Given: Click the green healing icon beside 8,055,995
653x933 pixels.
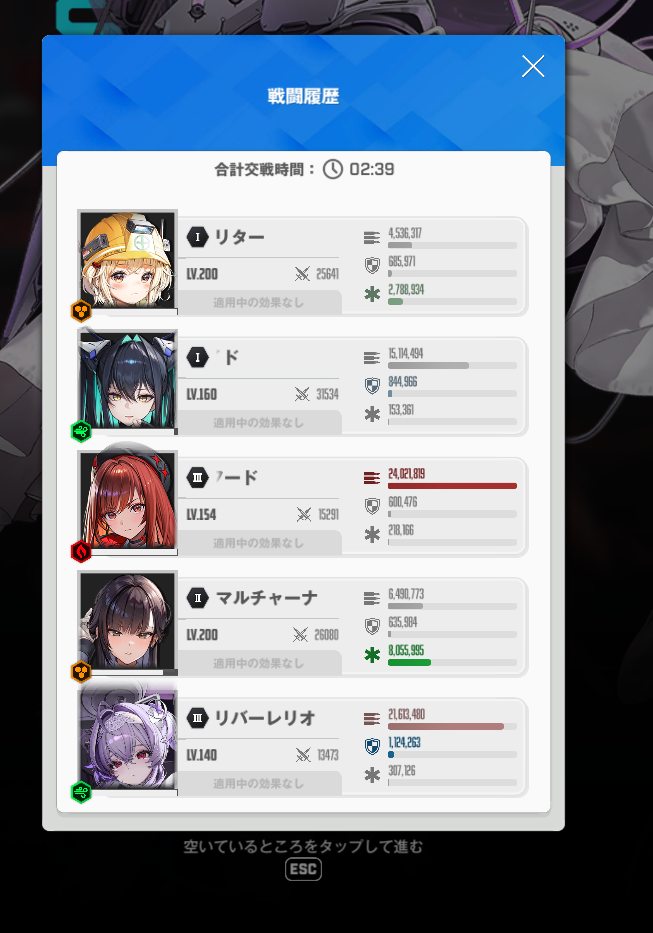Looking at the screenshot, I should pos(372,655).
